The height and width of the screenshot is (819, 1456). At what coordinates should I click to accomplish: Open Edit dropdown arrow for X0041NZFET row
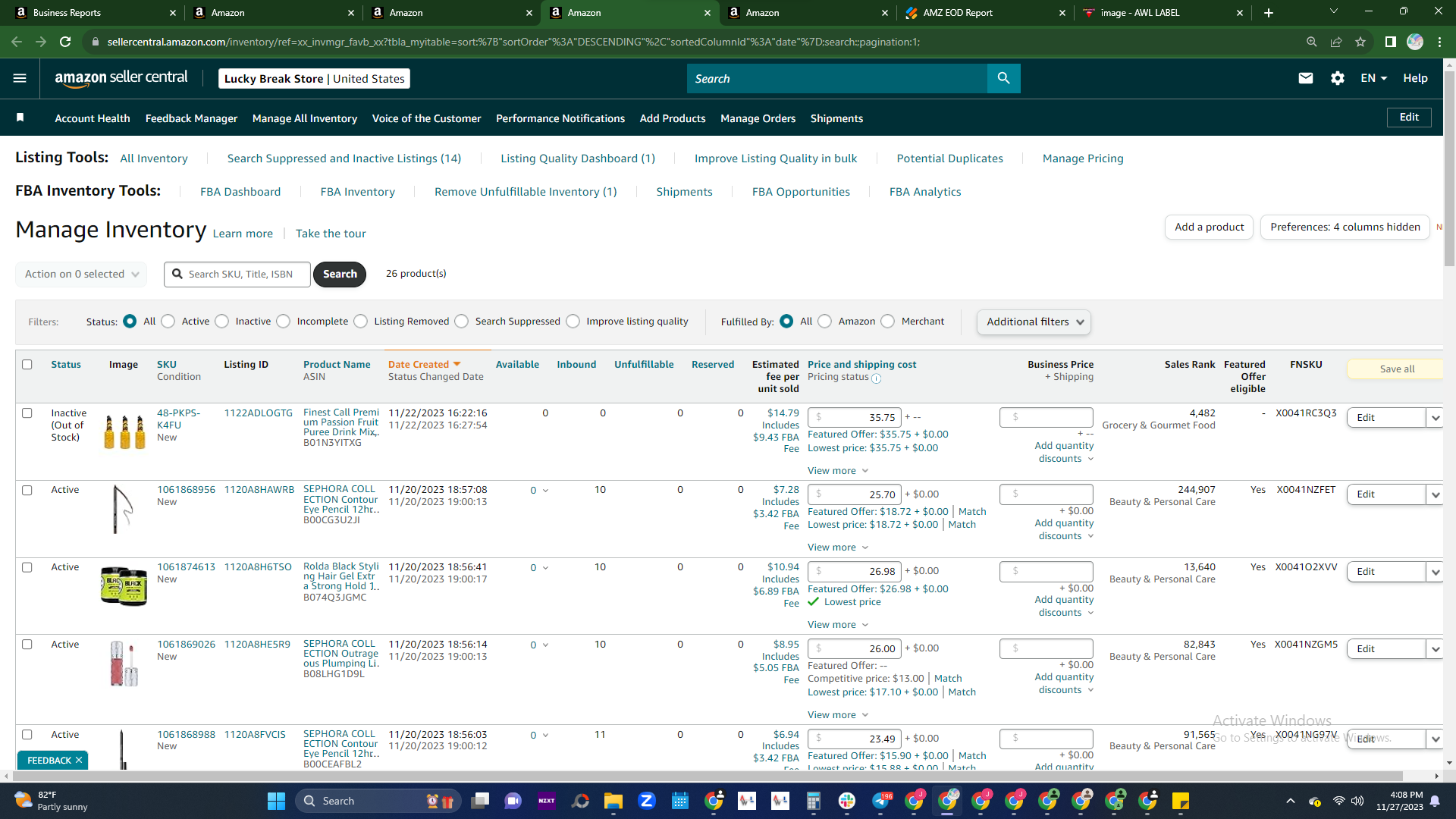click(x=1435, y=494)
